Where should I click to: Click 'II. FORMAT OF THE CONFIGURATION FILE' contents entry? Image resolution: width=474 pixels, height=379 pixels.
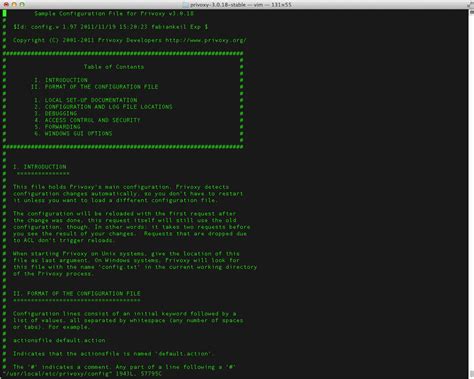[94, 87]
